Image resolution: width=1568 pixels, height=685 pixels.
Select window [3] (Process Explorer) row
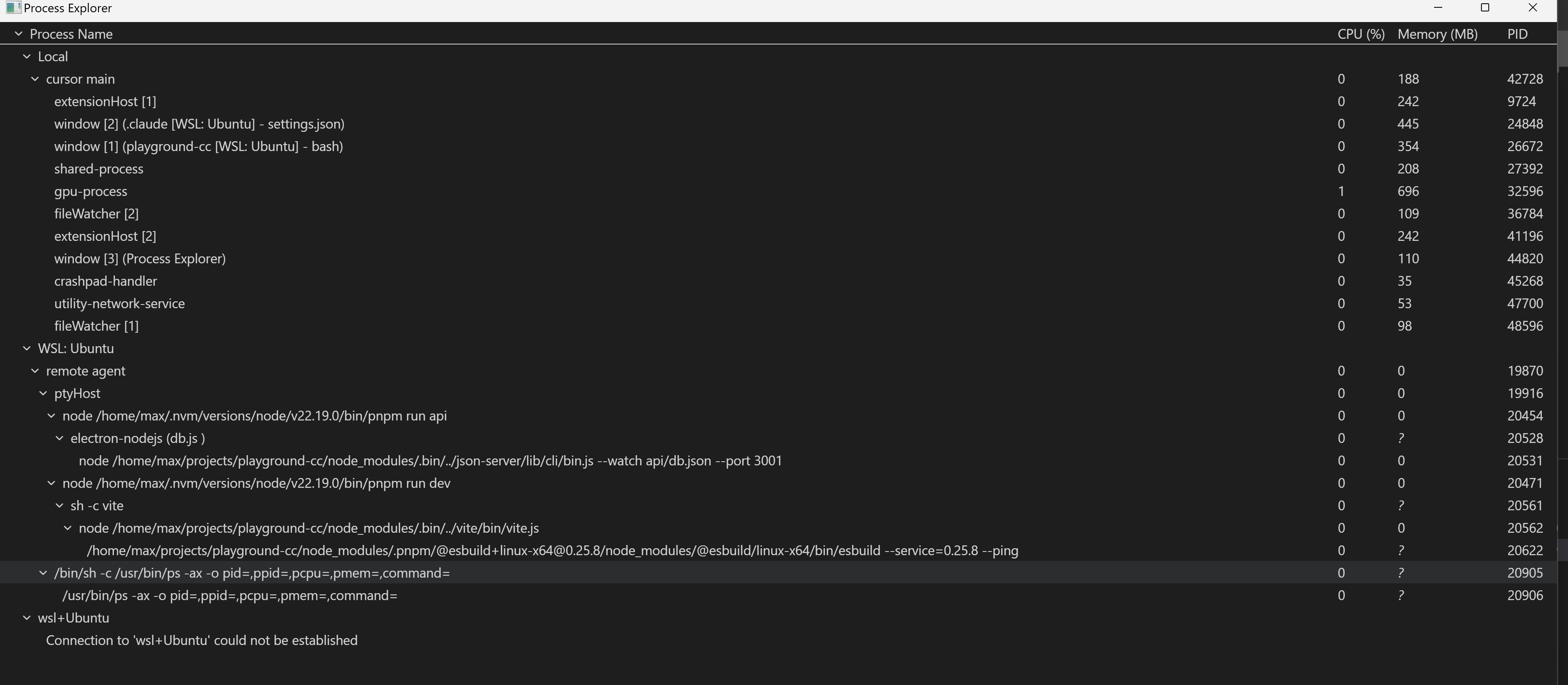click(x=140, y=259)
